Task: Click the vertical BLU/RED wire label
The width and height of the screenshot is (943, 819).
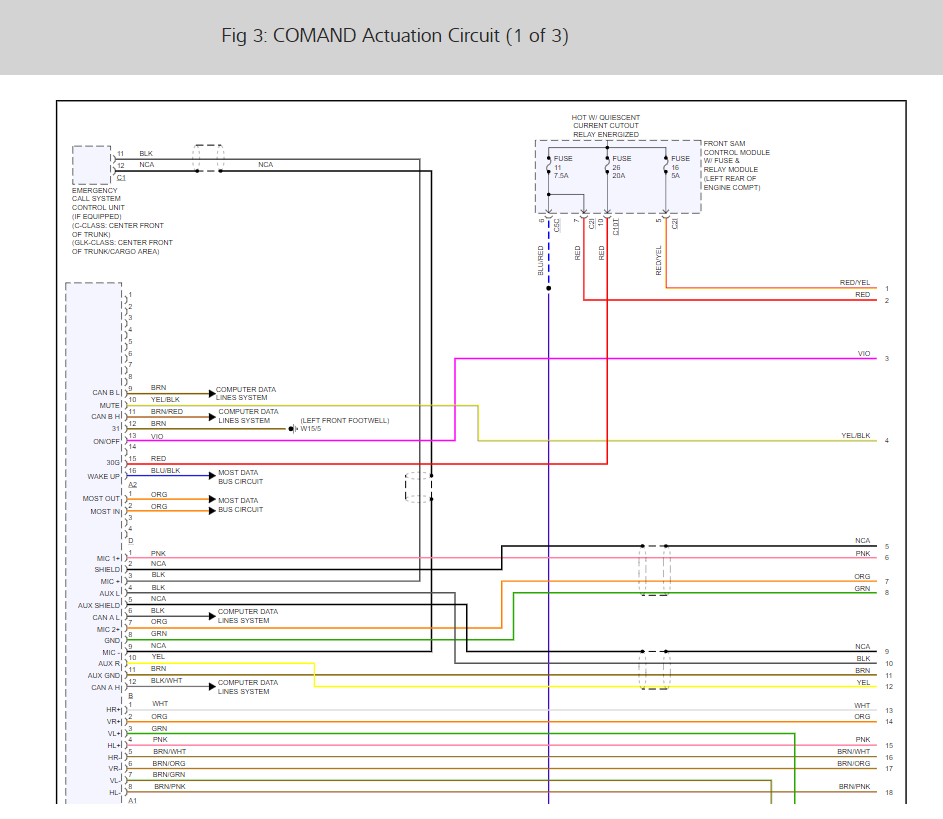Action: point(540,260)
